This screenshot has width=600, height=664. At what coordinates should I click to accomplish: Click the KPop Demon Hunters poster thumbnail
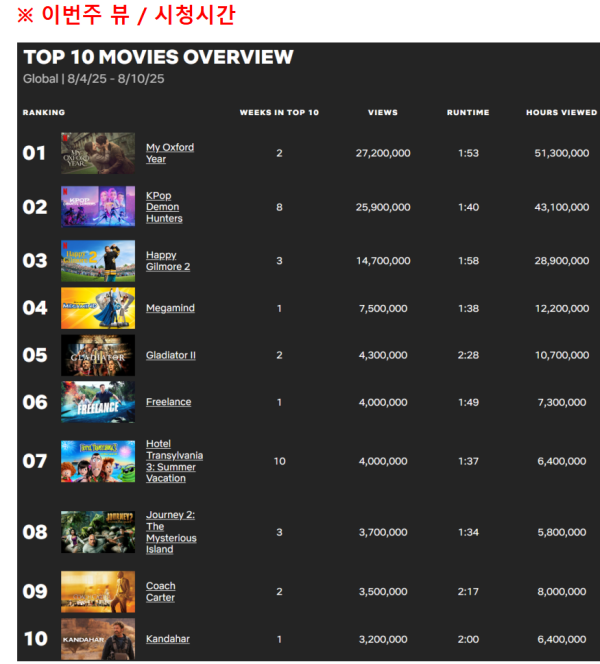(x=98, y=207)
